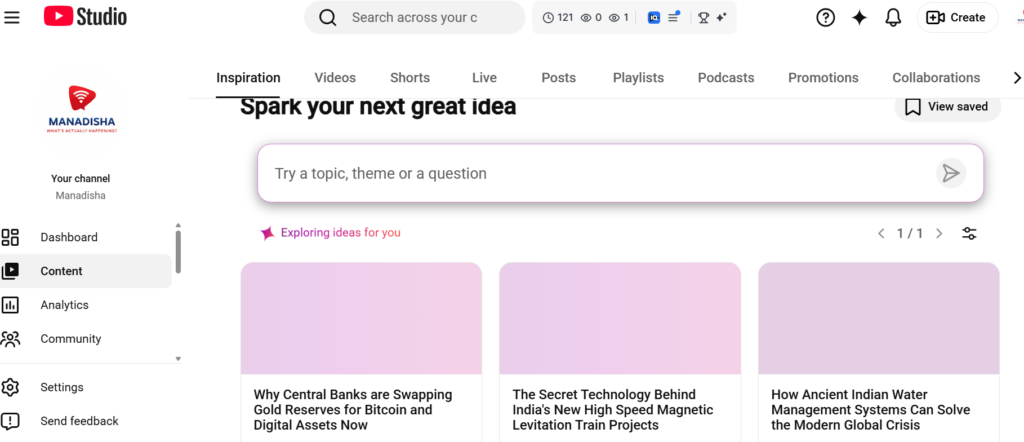1024x442 pixels.
Task: Open the Central Banks Bitcoin idea thumbnail
Action: coord(361,319)
